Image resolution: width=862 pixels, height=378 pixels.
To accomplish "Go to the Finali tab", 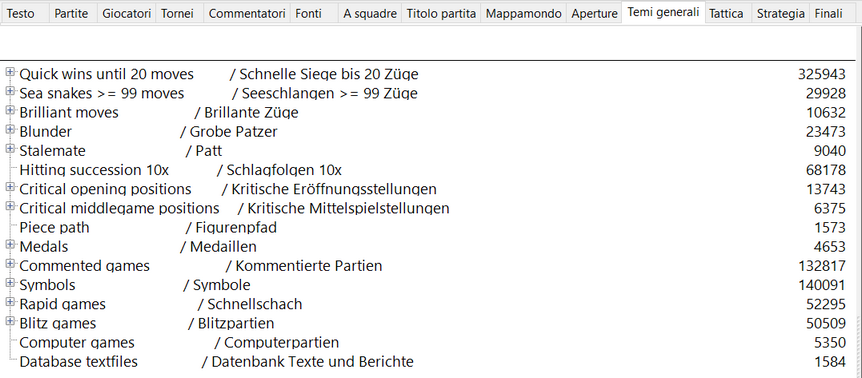I will (x=828, y=14).
